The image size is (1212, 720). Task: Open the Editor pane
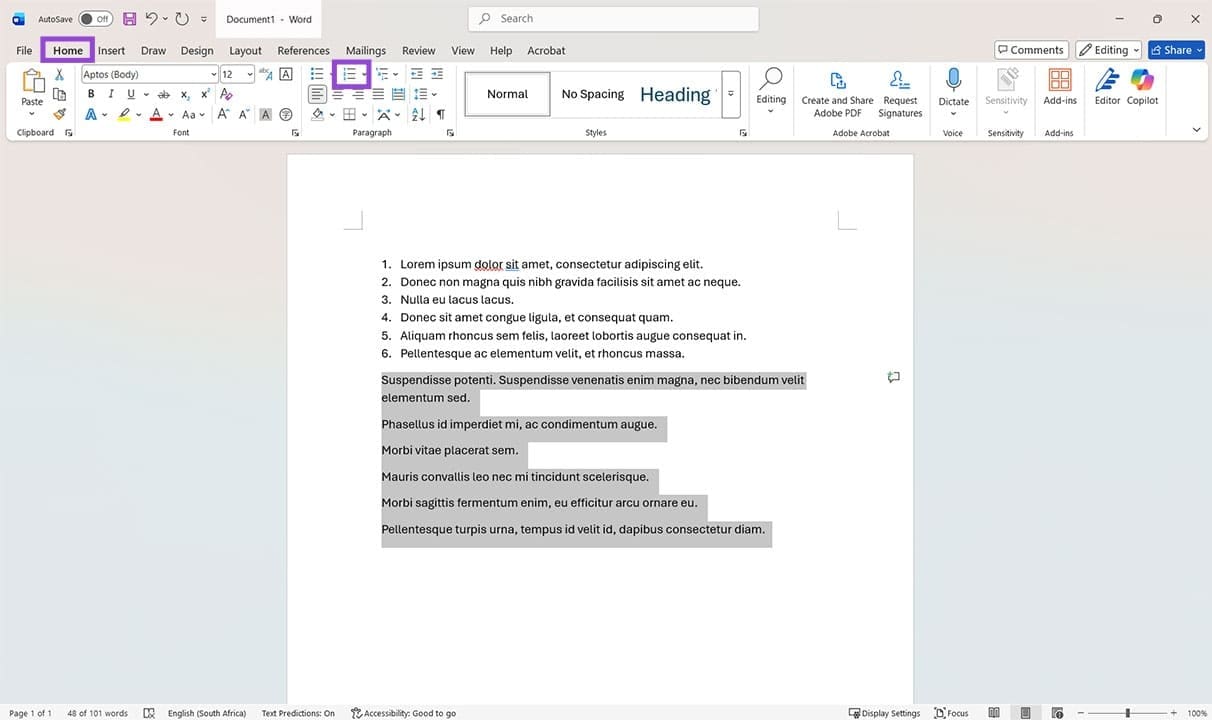[x=1106, y=88]
